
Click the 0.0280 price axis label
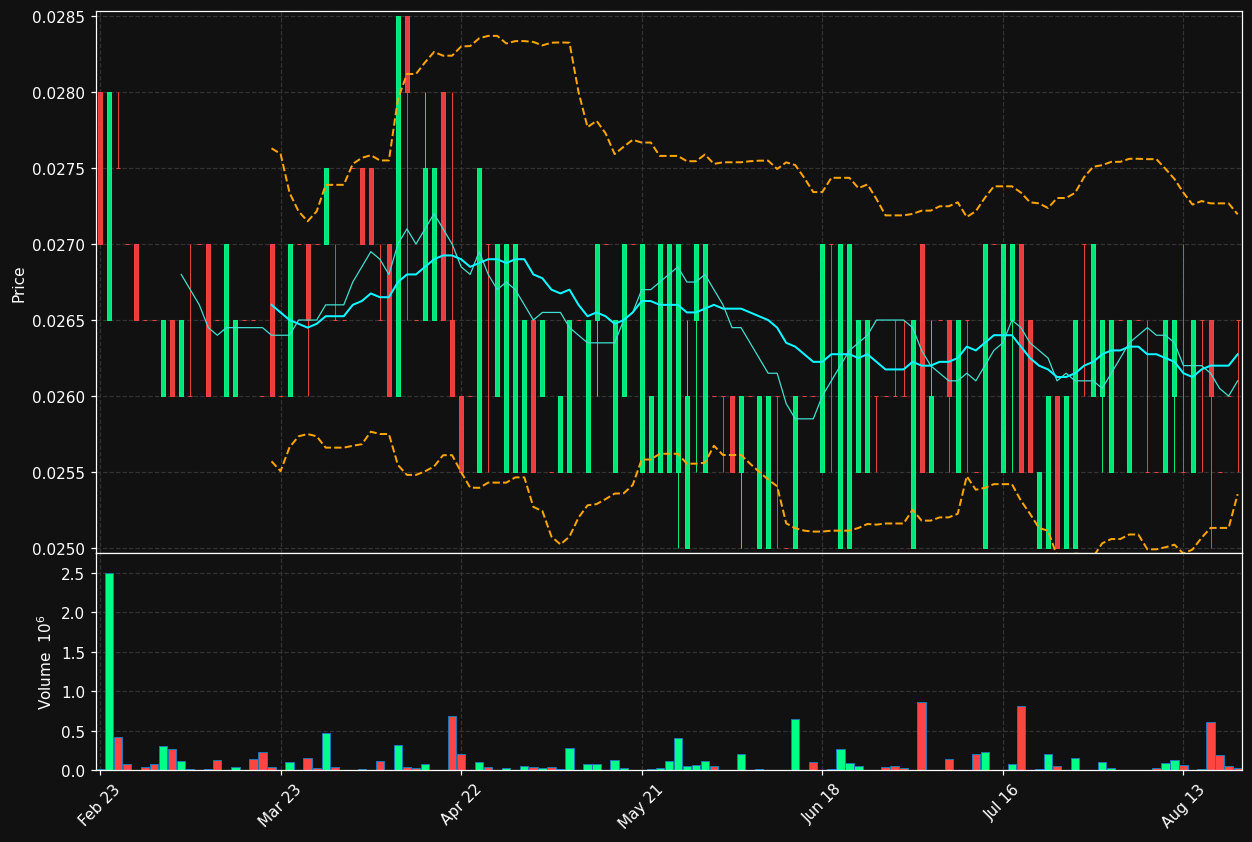[60, 93]
